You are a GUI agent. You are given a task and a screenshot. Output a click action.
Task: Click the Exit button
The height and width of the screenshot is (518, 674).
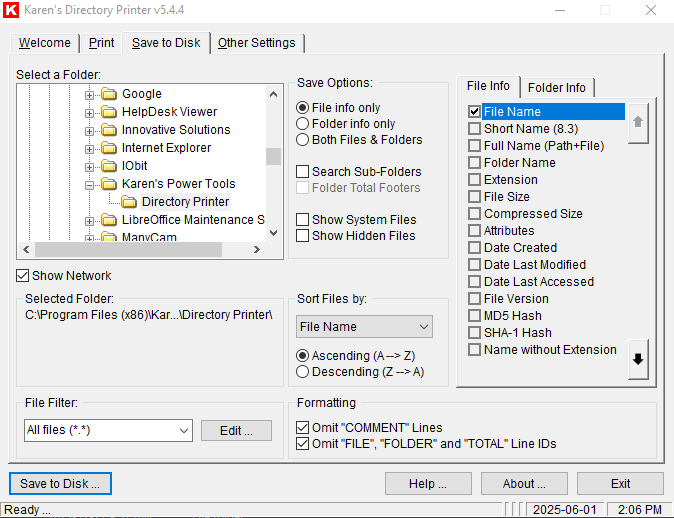(x=620, y=484)
